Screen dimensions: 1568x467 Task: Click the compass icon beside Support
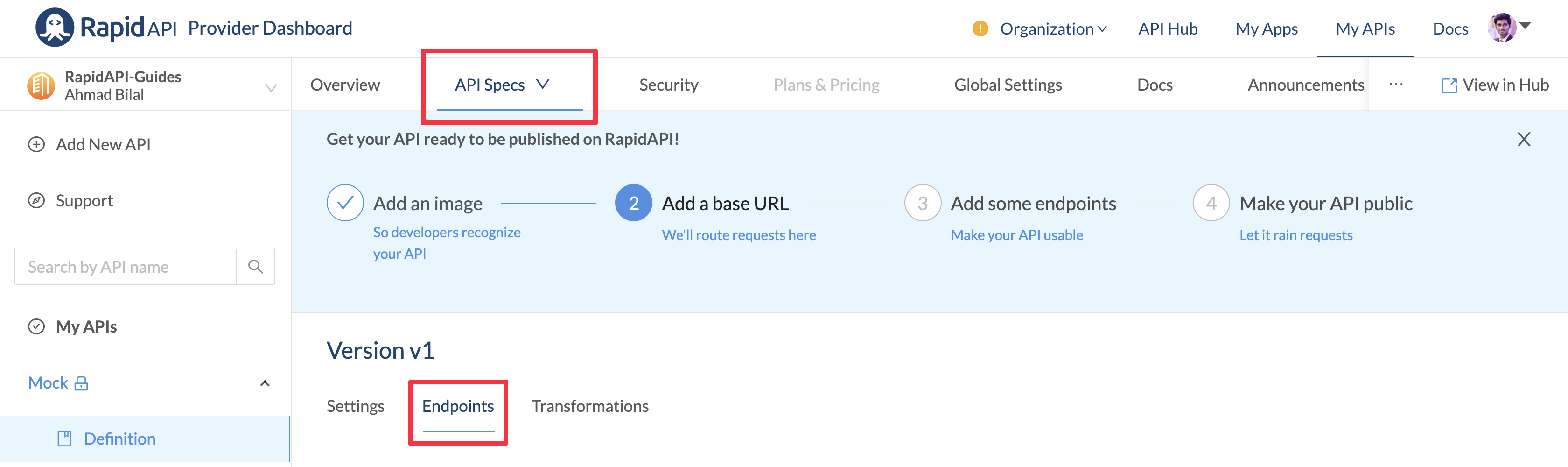pyautogui.click(x=36, y=200)
